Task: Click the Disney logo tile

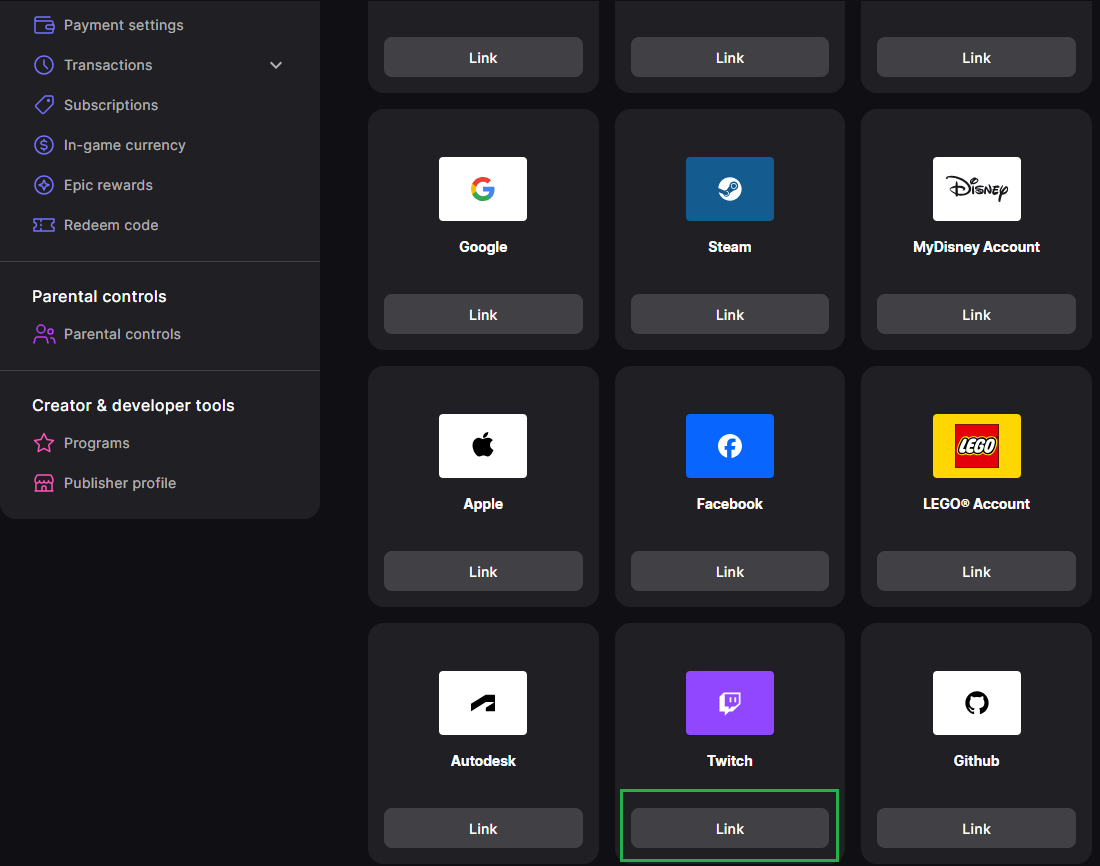Action: coord(977,189)
